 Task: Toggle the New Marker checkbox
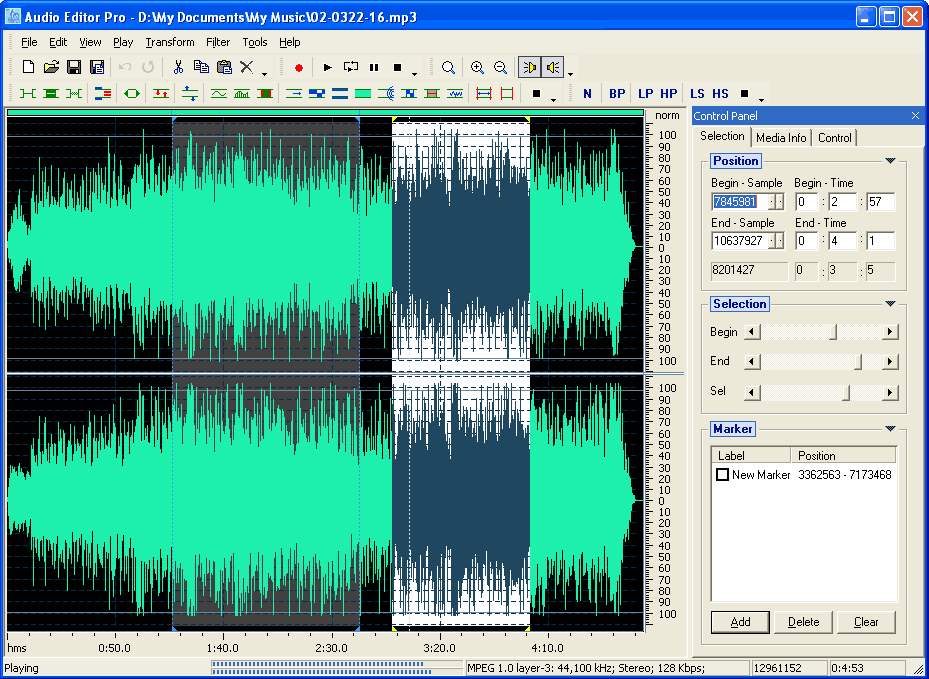[x=723, y=475]
